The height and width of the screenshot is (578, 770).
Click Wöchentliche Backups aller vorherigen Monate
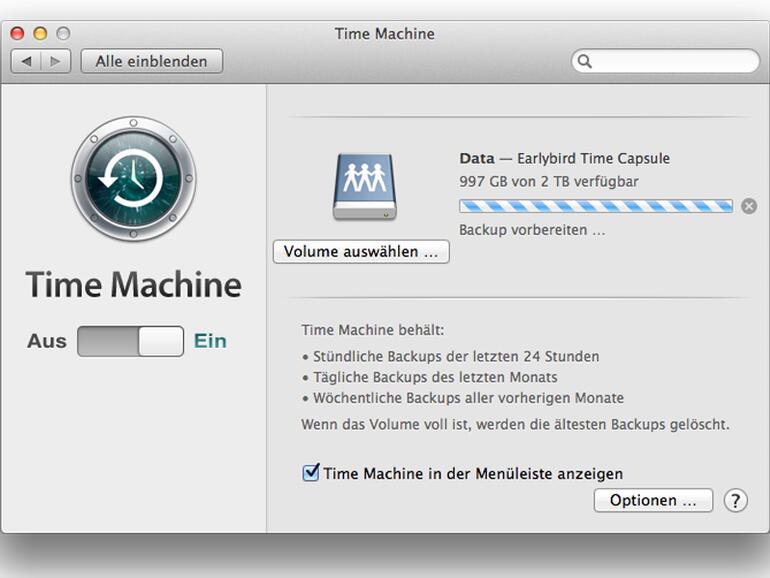[468, 398]
